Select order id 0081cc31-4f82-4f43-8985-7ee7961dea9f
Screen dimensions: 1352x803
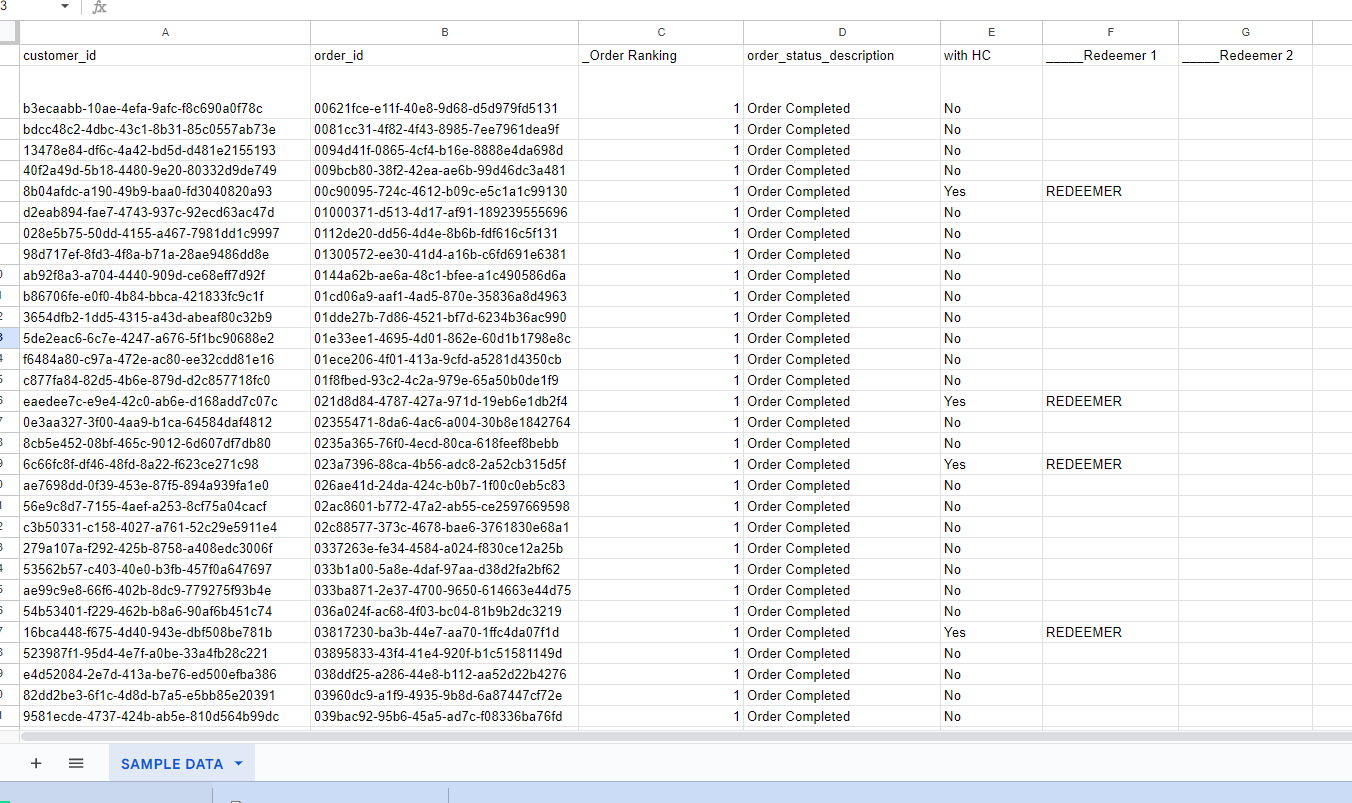coord(444,129)
